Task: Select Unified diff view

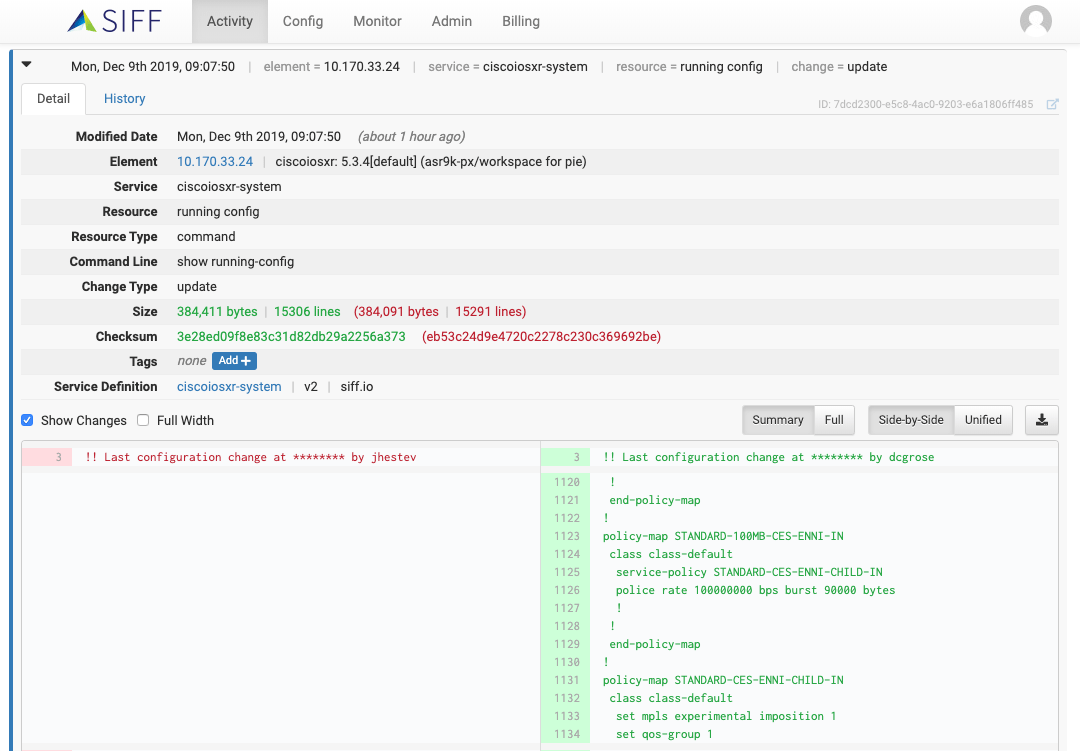Action: click(983, 420)
